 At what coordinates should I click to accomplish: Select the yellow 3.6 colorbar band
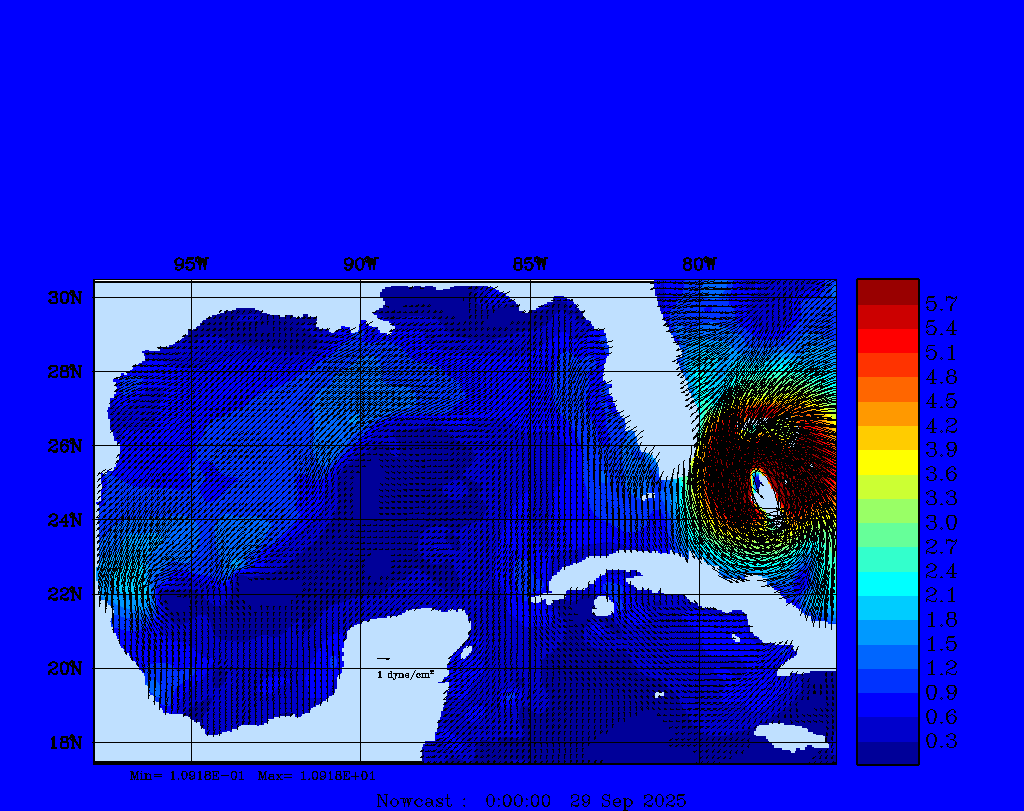[x=887, y=462]
